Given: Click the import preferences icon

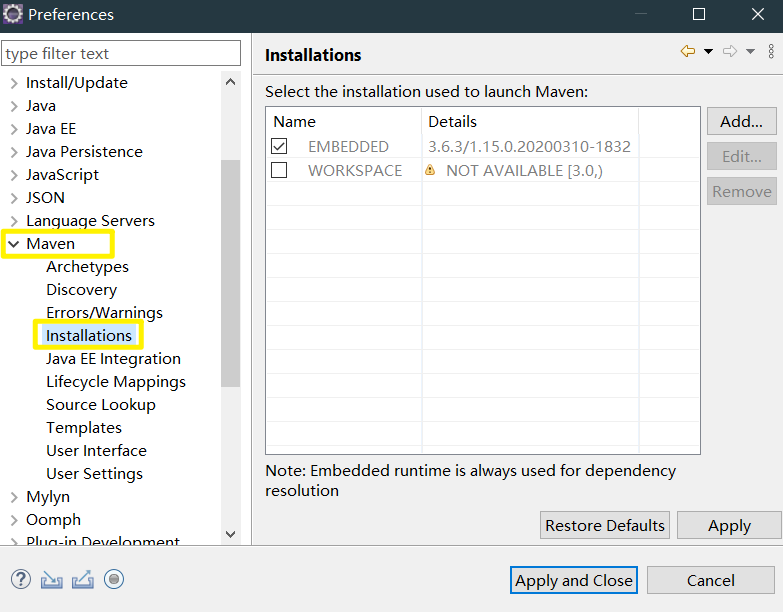Looking at the screenshot, I should tap(51, 579).
